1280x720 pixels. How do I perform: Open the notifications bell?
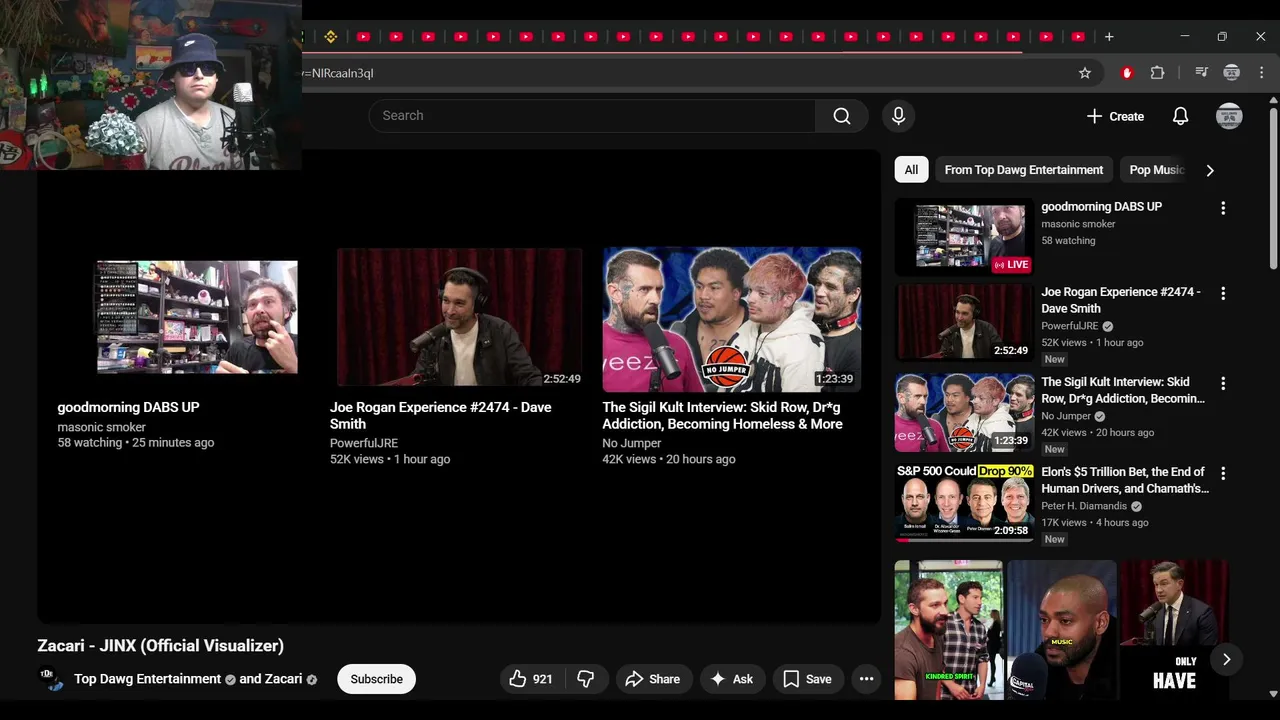[1180, 116]
